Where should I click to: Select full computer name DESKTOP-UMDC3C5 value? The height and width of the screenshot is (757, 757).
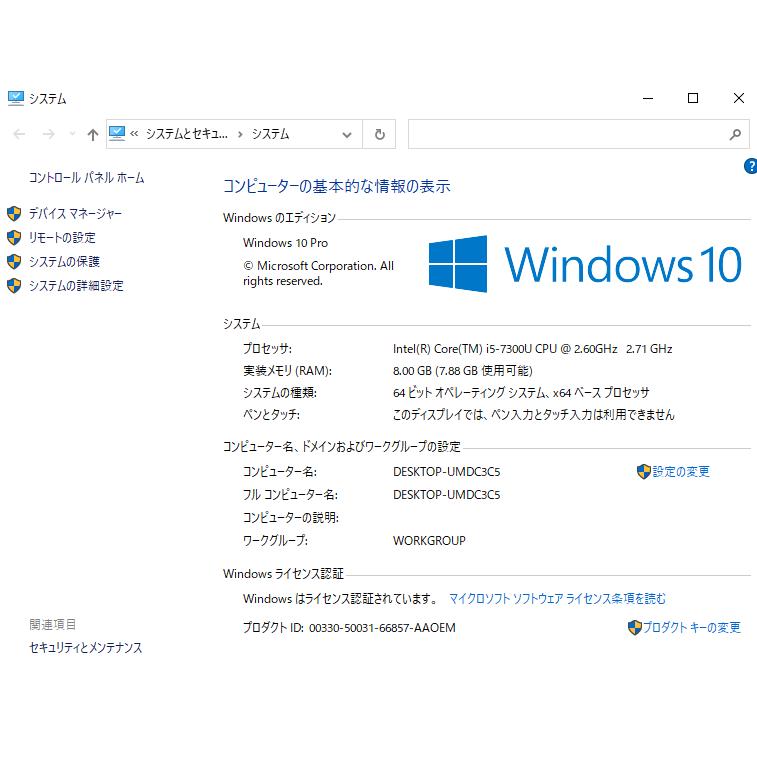pos(447,495)
